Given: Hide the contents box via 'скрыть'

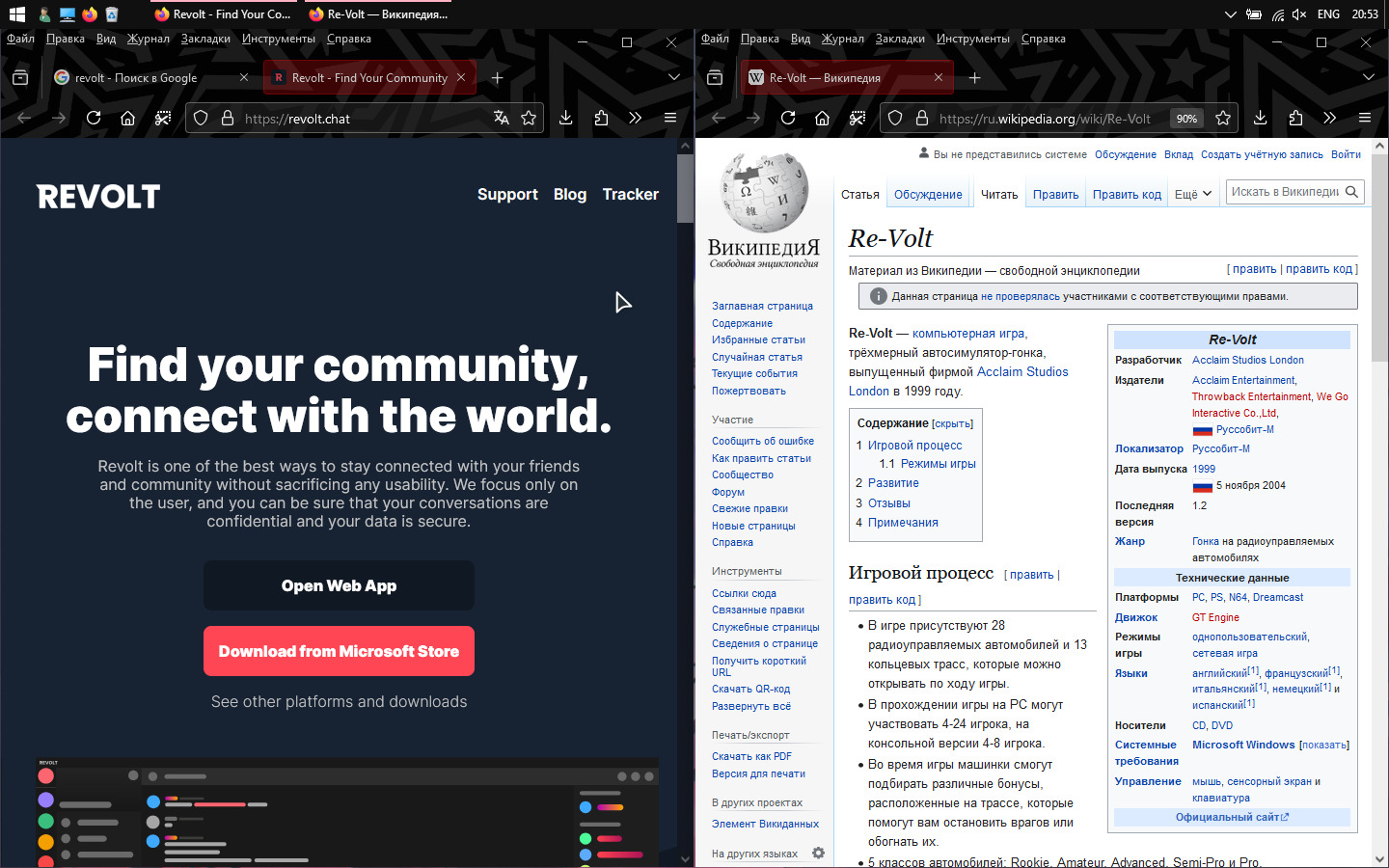Looking at the screenshot, I should click(x=953, y=424).
